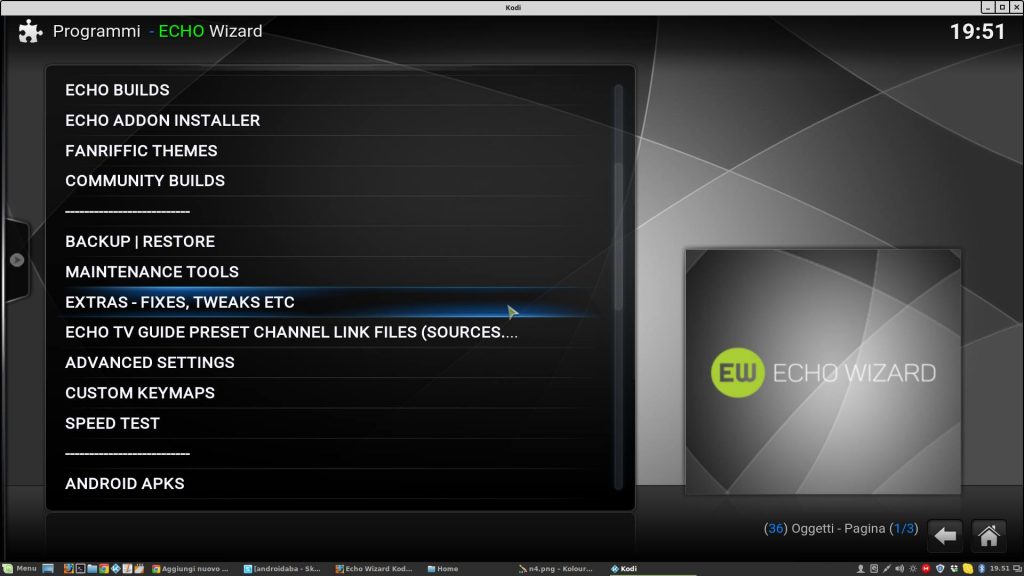The image size is (1024, 576).
Task: Switch to 'androidaba - Sk...' taskbar window
Action: click(x=282, y=569)
